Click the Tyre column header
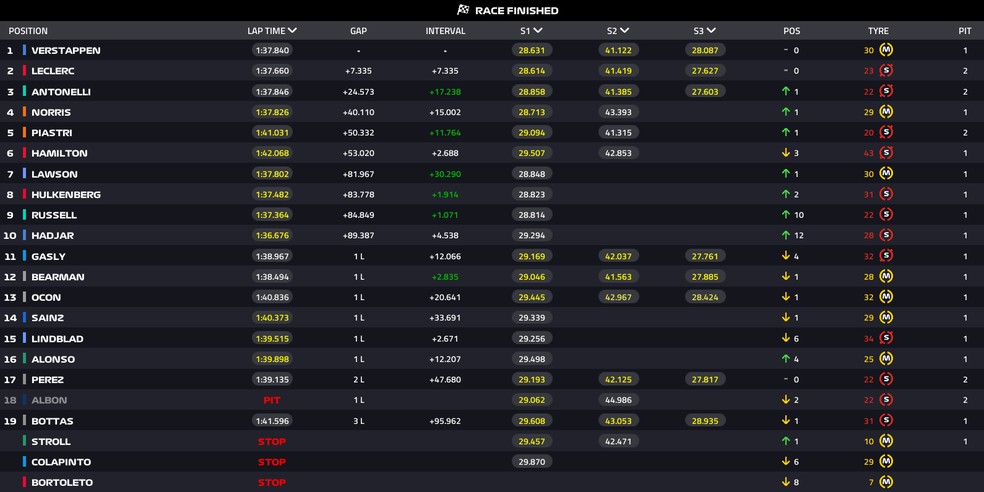 click(878, 31)
